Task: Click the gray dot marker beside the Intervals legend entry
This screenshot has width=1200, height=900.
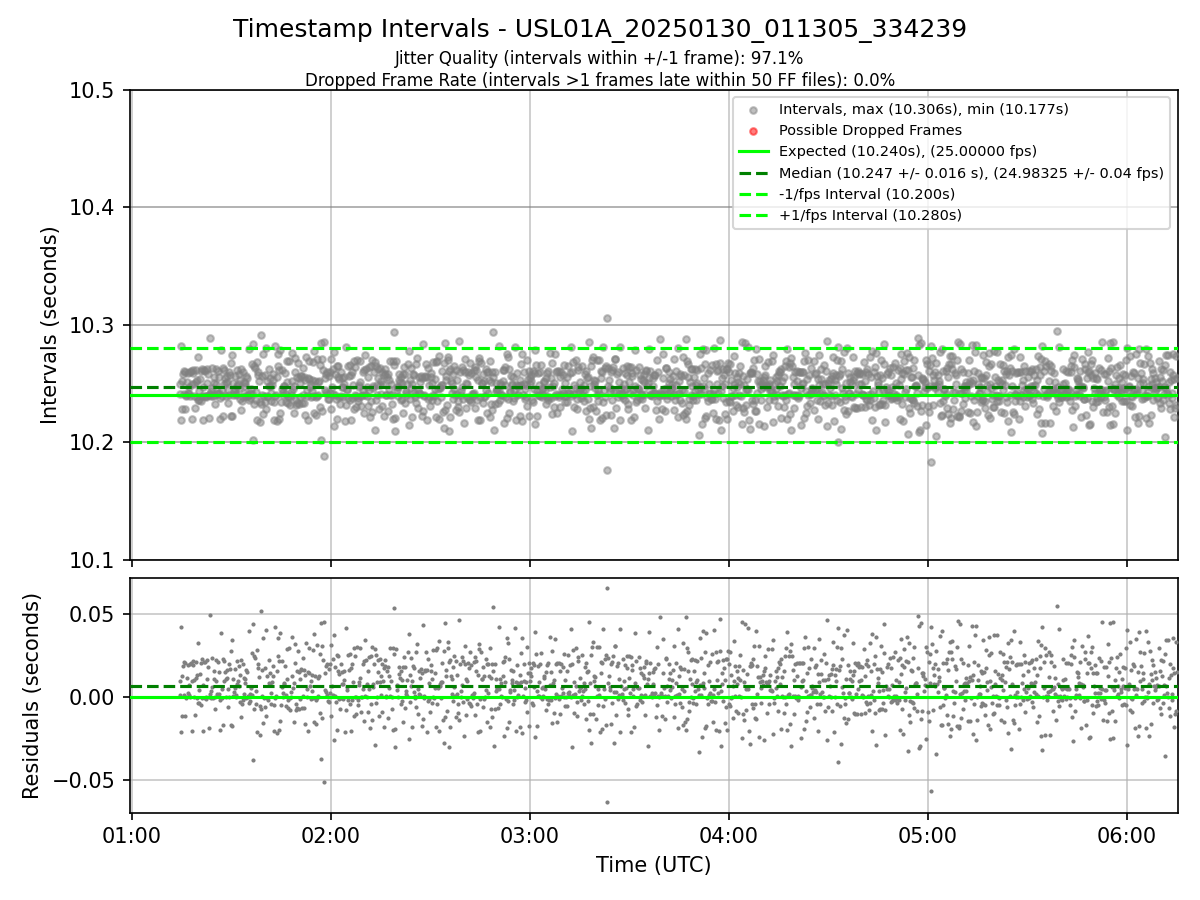Action: (754, 110)
